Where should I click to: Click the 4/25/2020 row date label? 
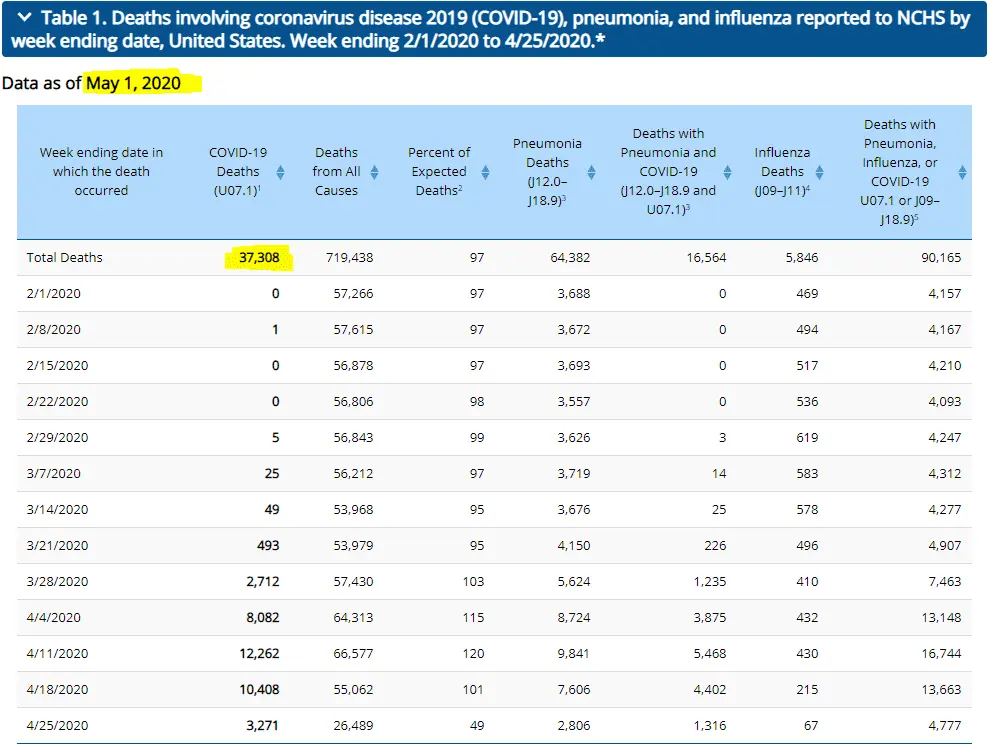58,726
